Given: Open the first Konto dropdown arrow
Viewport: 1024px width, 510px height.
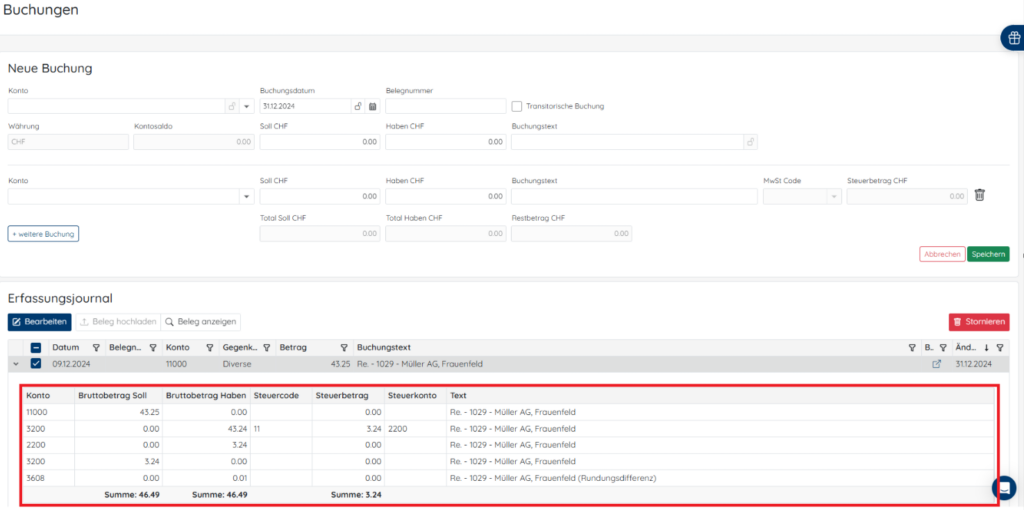Looking at the screenshot, I should [247, 106].
